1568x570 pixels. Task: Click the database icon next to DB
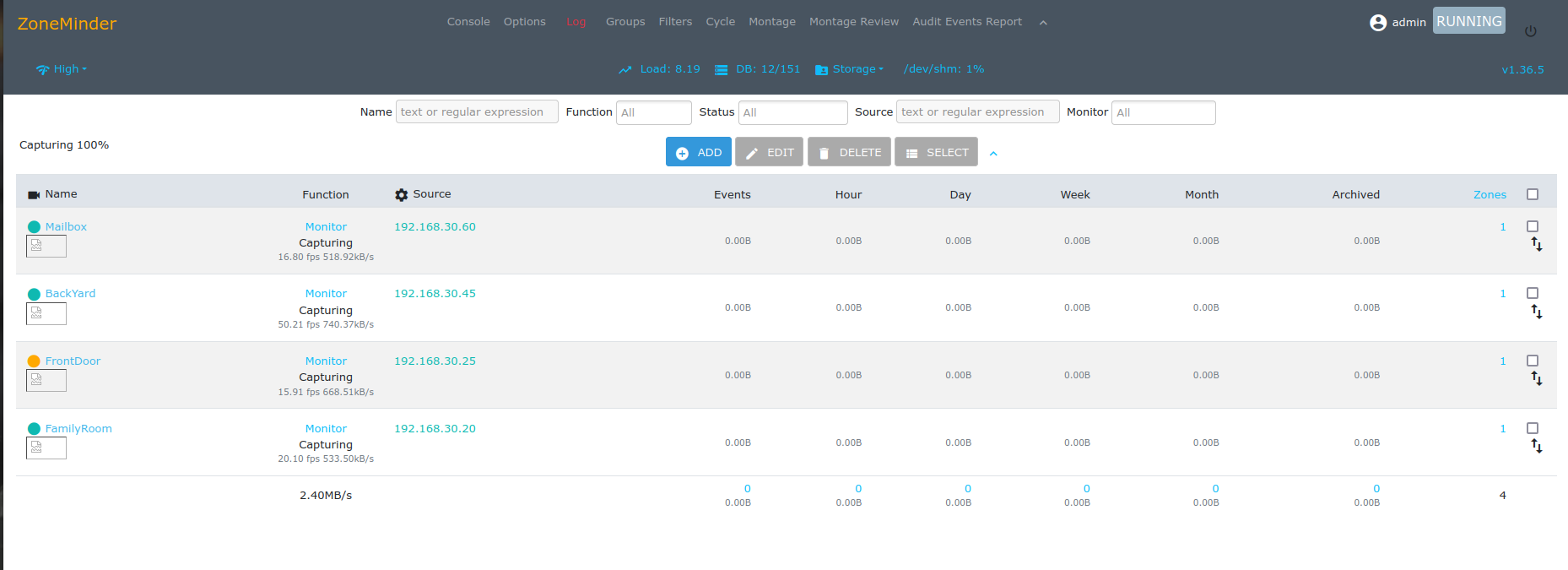(722, 70)
